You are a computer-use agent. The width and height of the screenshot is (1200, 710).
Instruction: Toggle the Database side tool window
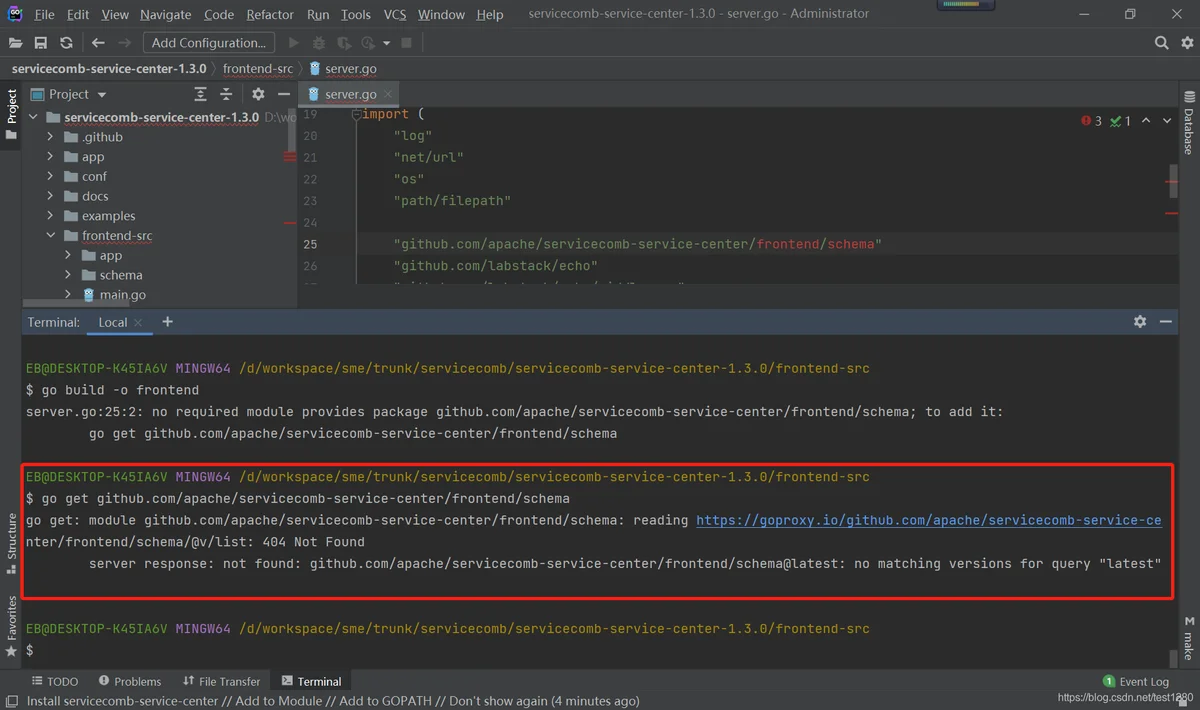[x=1189, y=124]
